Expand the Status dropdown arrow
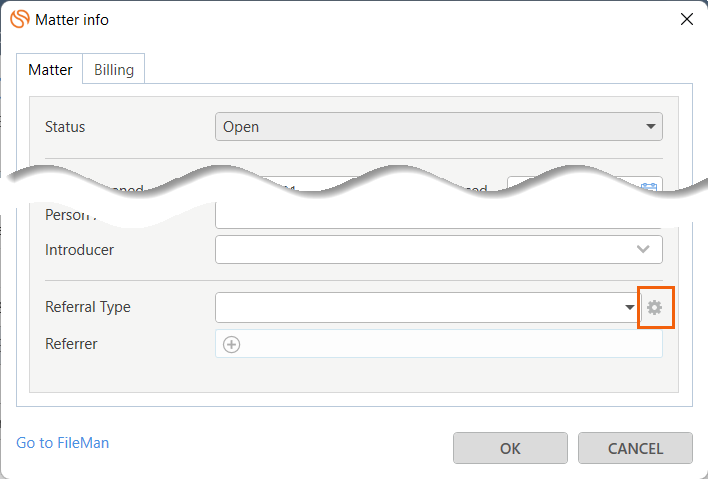The image size is (708, 479). 651,127
